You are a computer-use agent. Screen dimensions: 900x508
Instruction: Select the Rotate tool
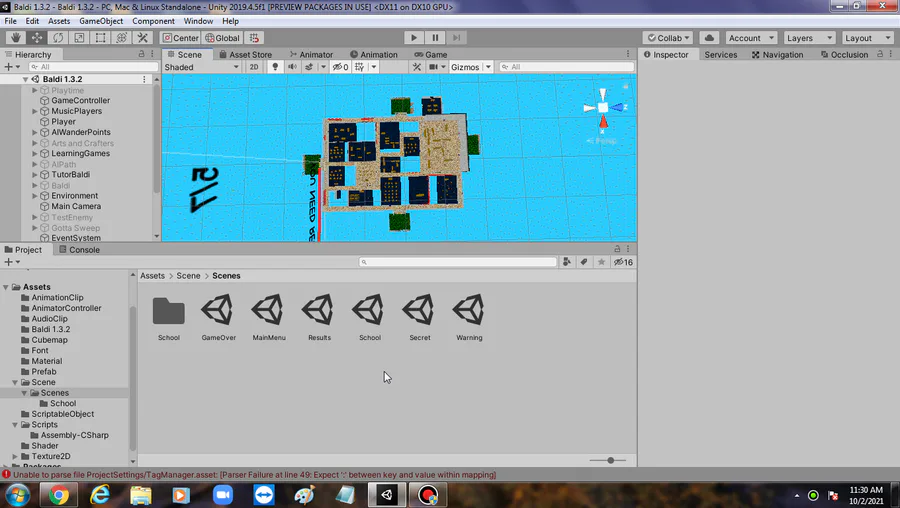[x=58, y=38]
